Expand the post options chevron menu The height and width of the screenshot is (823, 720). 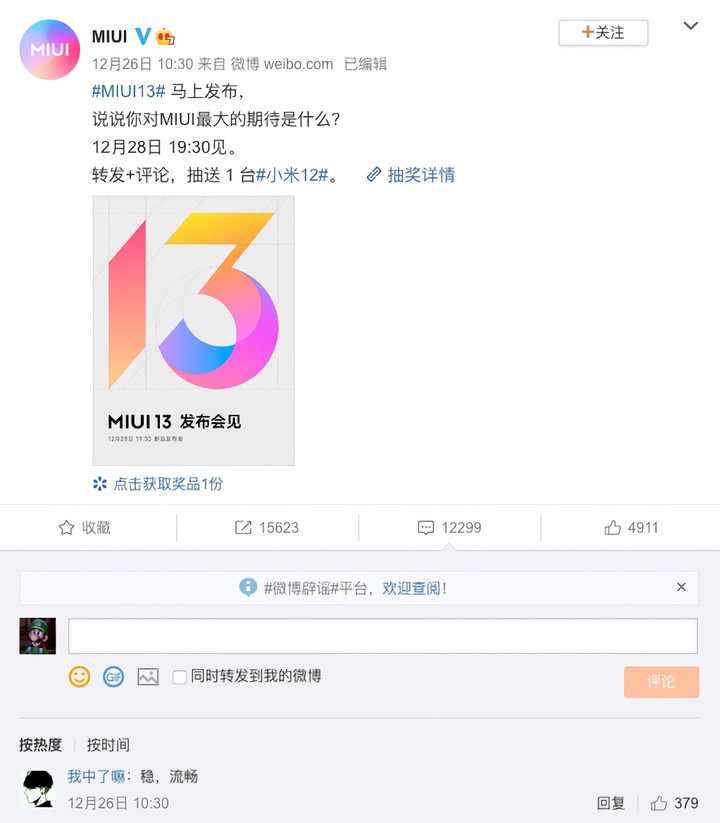coord(691,26)
